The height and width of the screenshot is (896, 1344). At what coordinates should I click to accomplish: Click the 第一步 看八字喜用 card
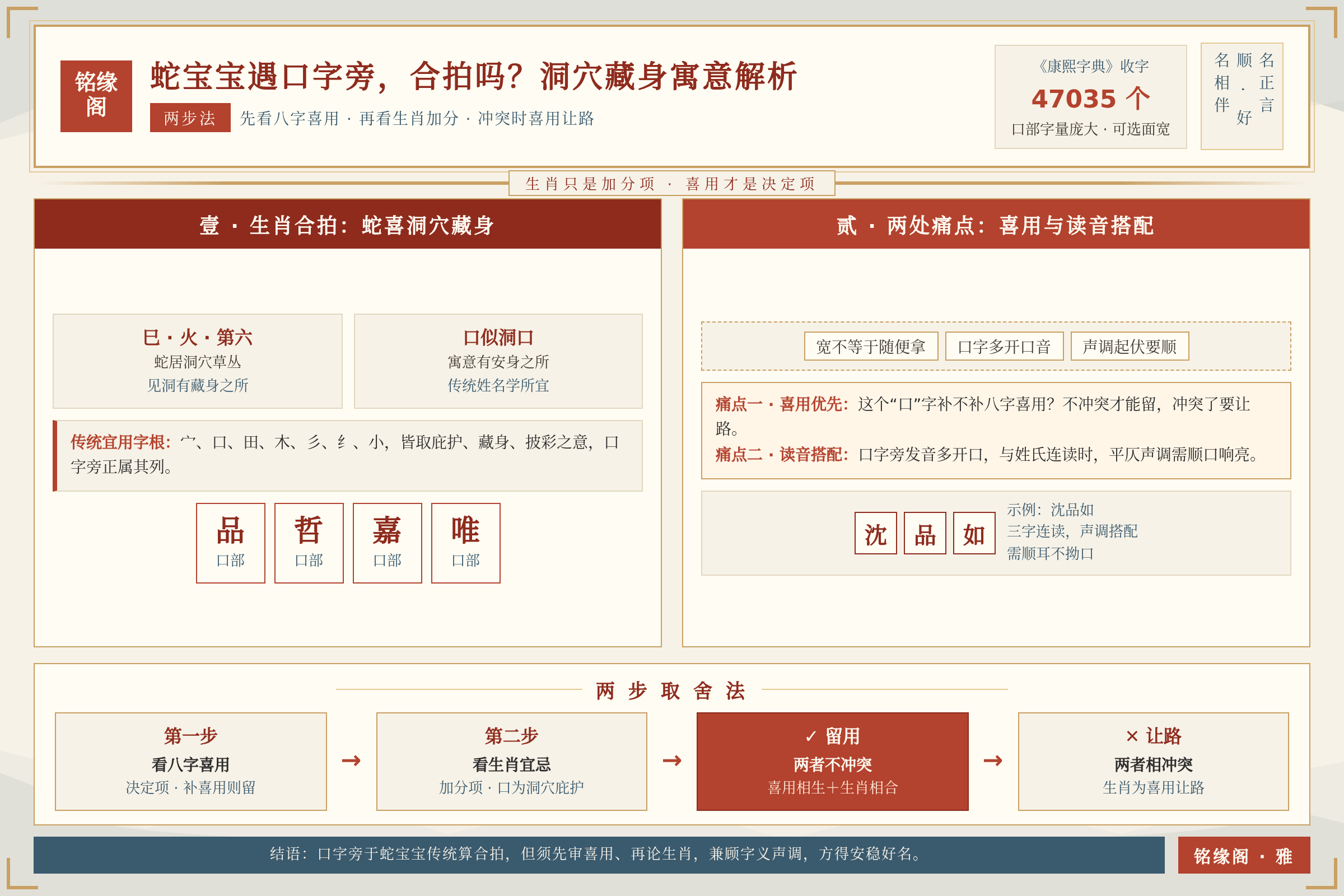click(191, 761)
